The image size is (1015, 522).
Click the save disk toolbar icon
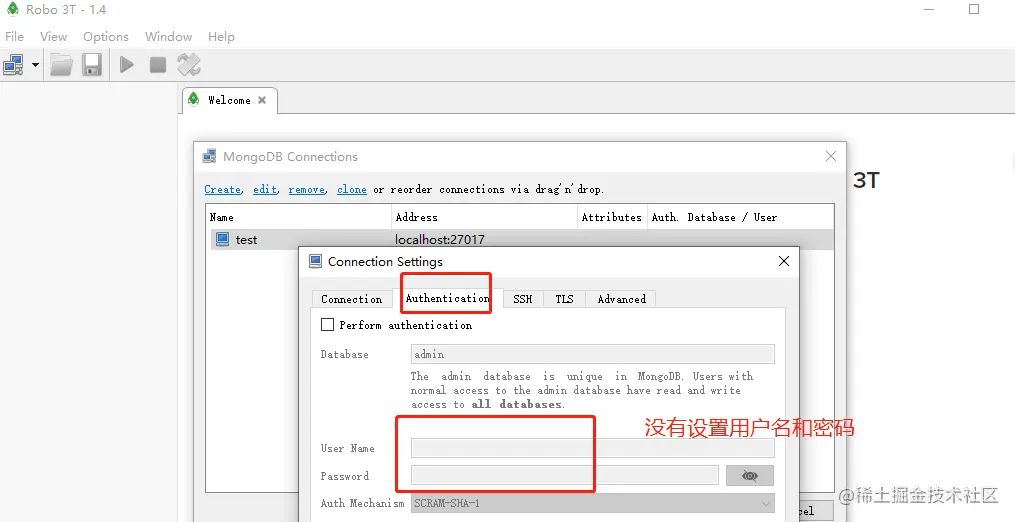[92, 65]
